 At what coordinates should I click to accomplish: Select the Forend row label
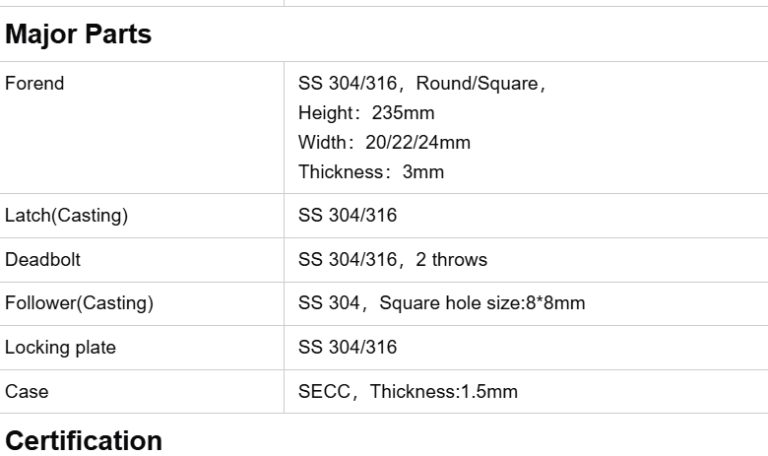point(34,84)
